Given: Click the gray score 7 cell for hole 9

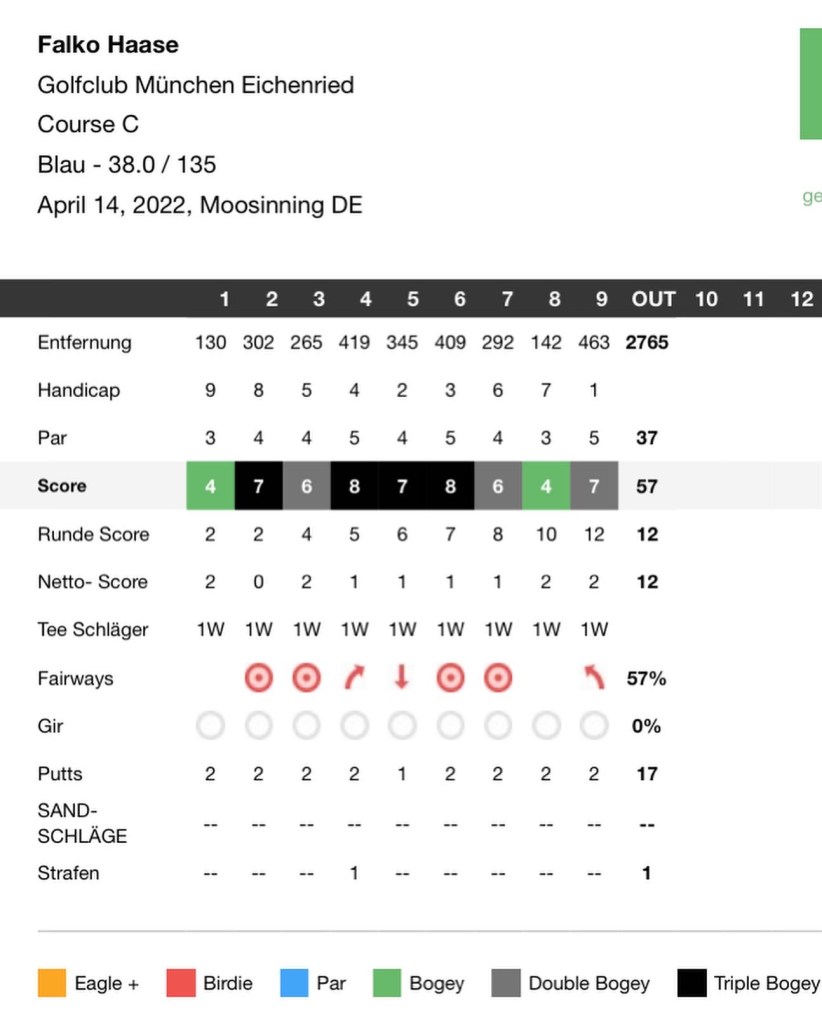Looking at the screenshot, I should click(x=594, y=486).
